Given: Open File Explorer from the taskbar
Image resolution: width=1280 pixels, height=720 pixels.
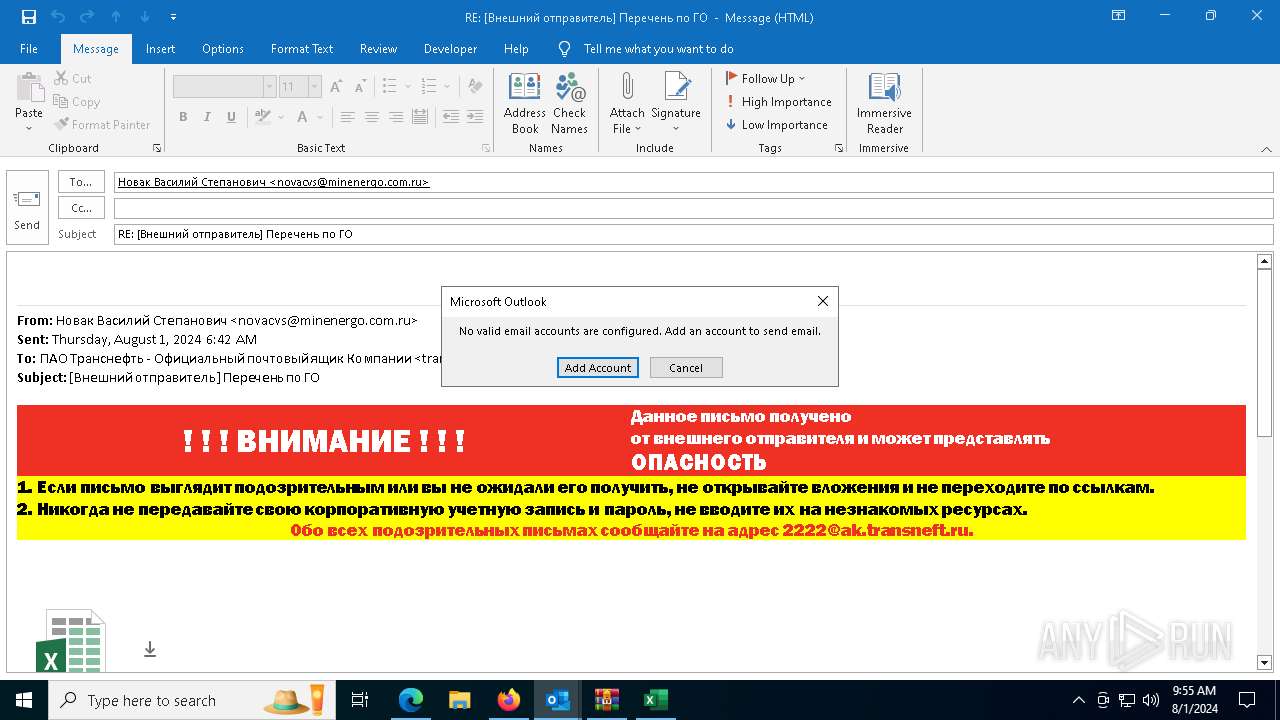Looking at the screenshot, I should 460,700.
